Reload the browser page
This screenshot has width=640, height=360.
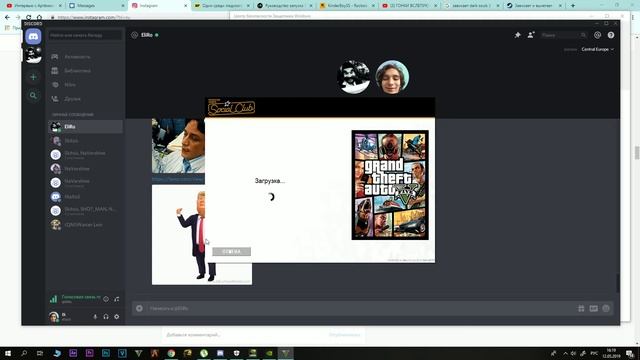29,18
